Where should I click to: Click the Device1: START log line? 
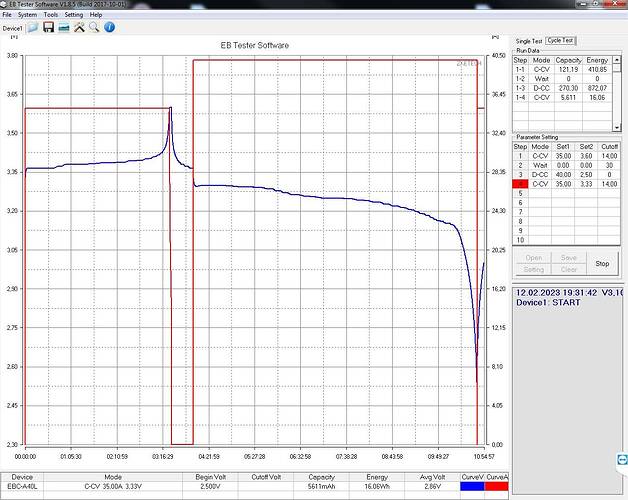548,302
